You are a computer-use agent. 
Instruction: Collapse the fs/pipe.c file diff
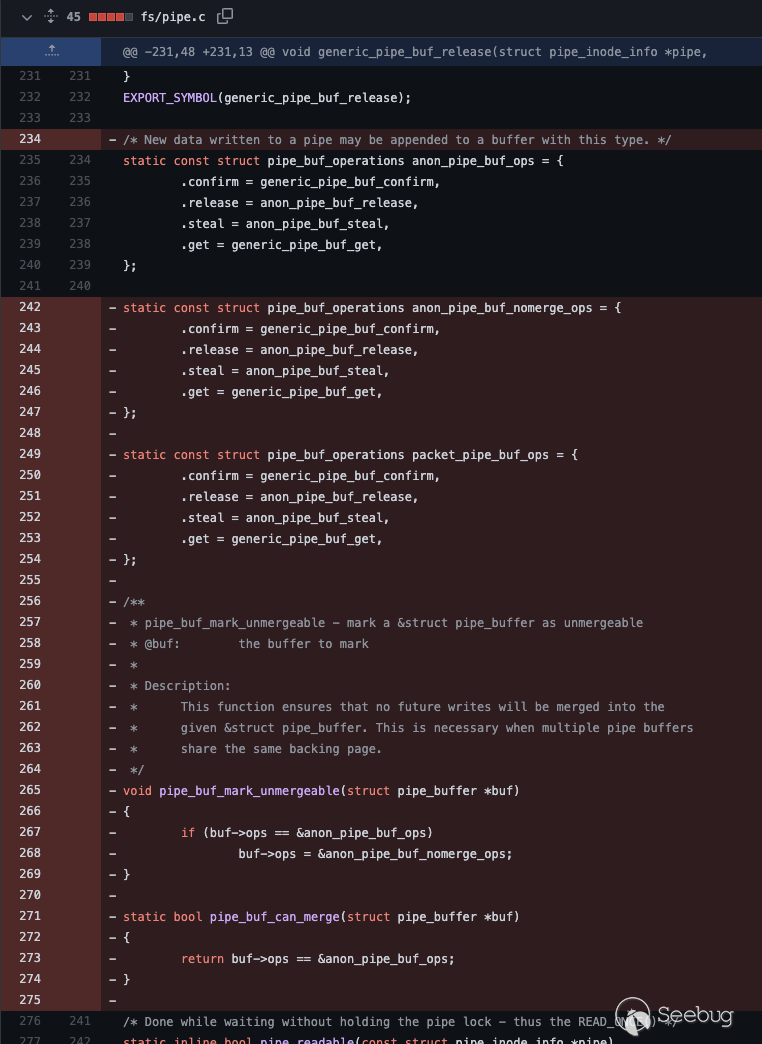coord(26,17)
